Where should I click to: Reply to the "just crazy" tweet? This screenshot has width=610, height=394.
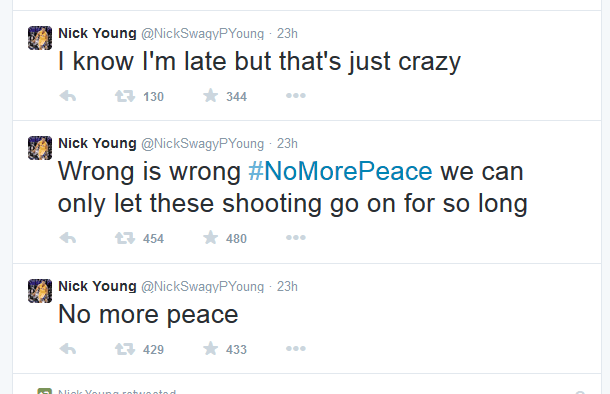tap(68, 96)
